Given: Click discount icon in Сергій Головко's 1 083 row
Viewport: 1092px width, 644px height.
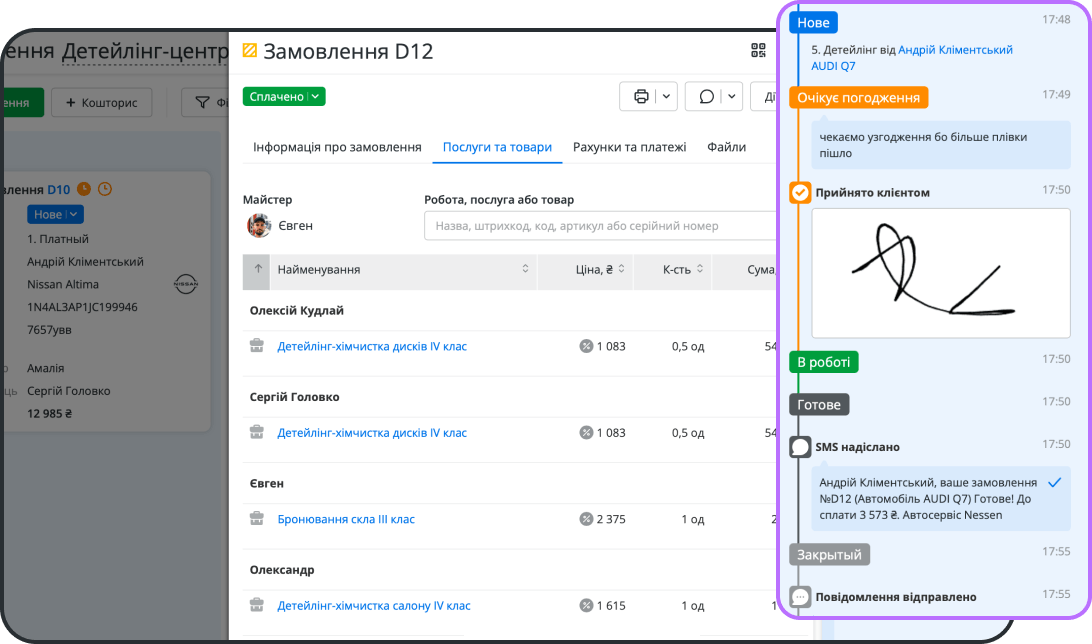Looking at the screenshot, I should (586, 432).
